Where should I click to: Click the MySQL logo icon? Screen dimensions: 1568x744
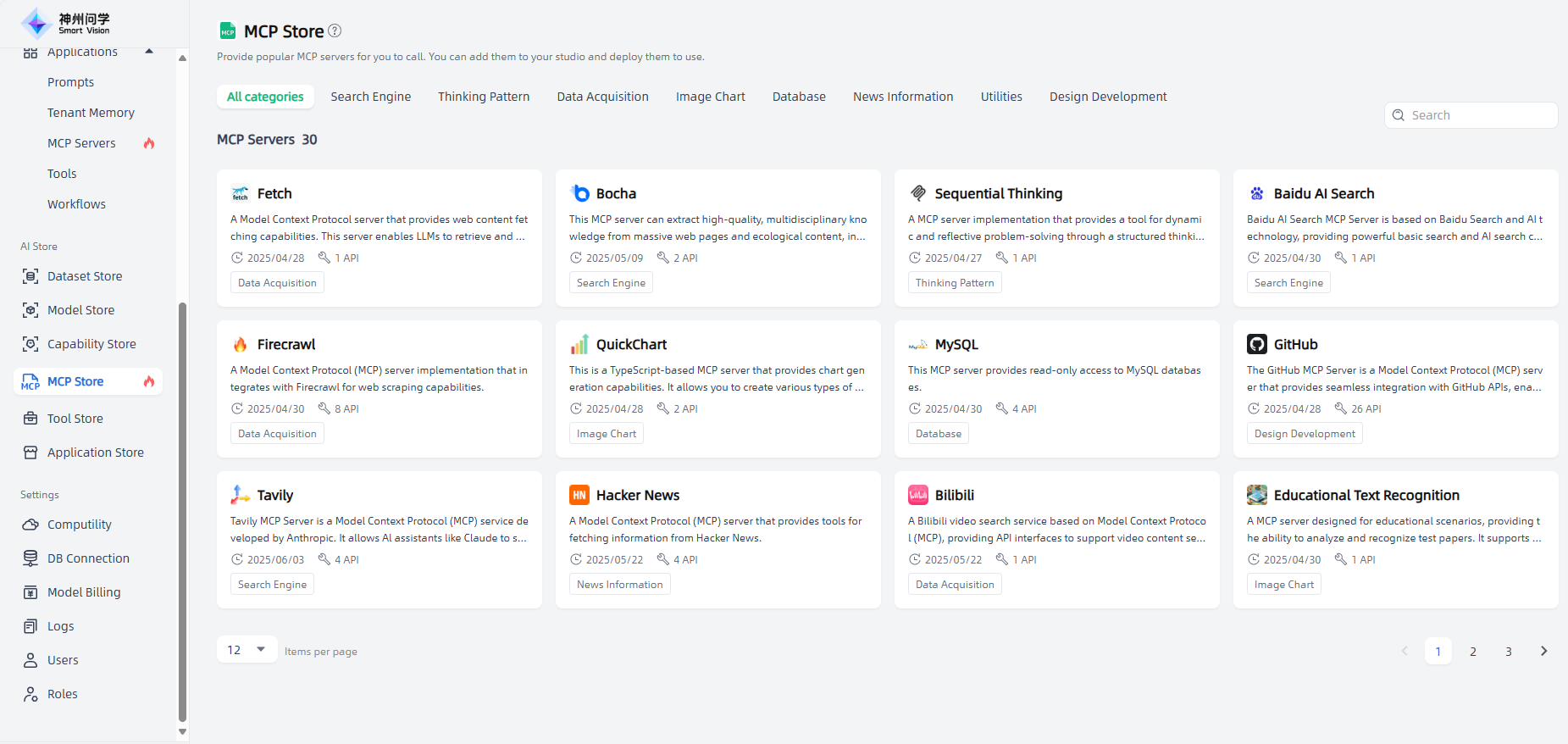coord(918,345)
